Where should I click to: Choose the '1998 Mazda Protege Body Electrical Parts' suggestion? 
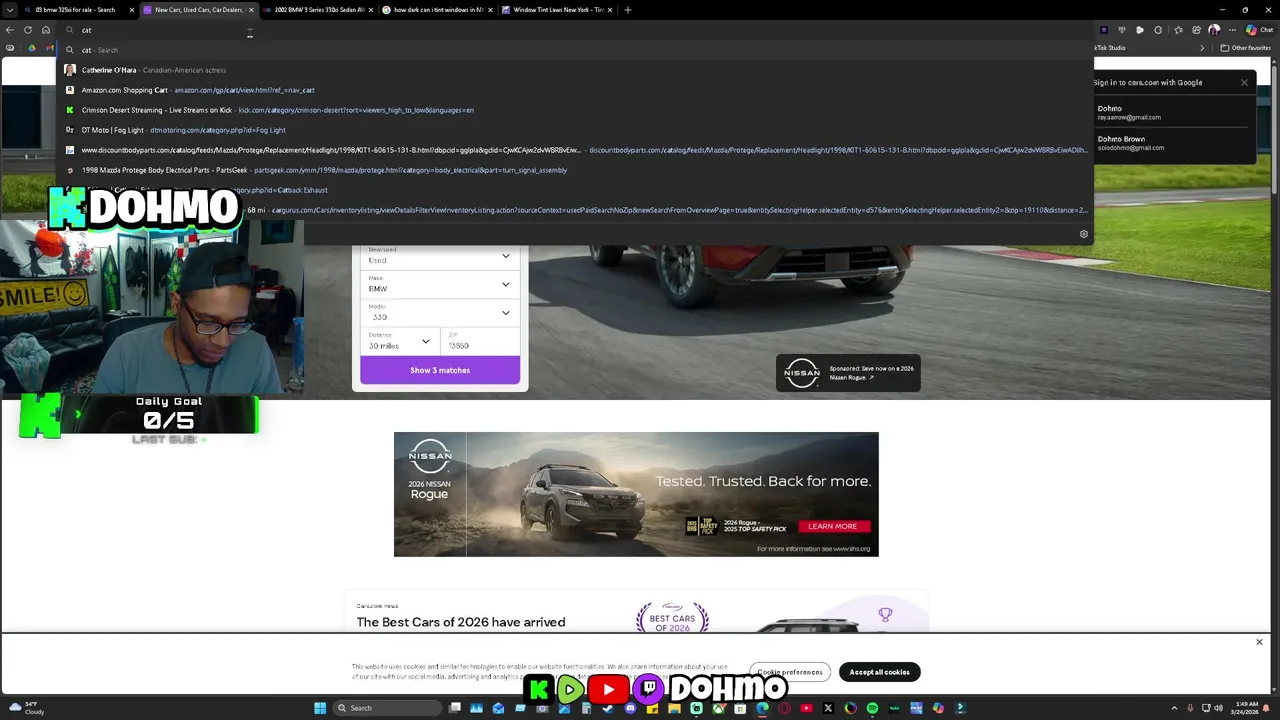point(575,170)
